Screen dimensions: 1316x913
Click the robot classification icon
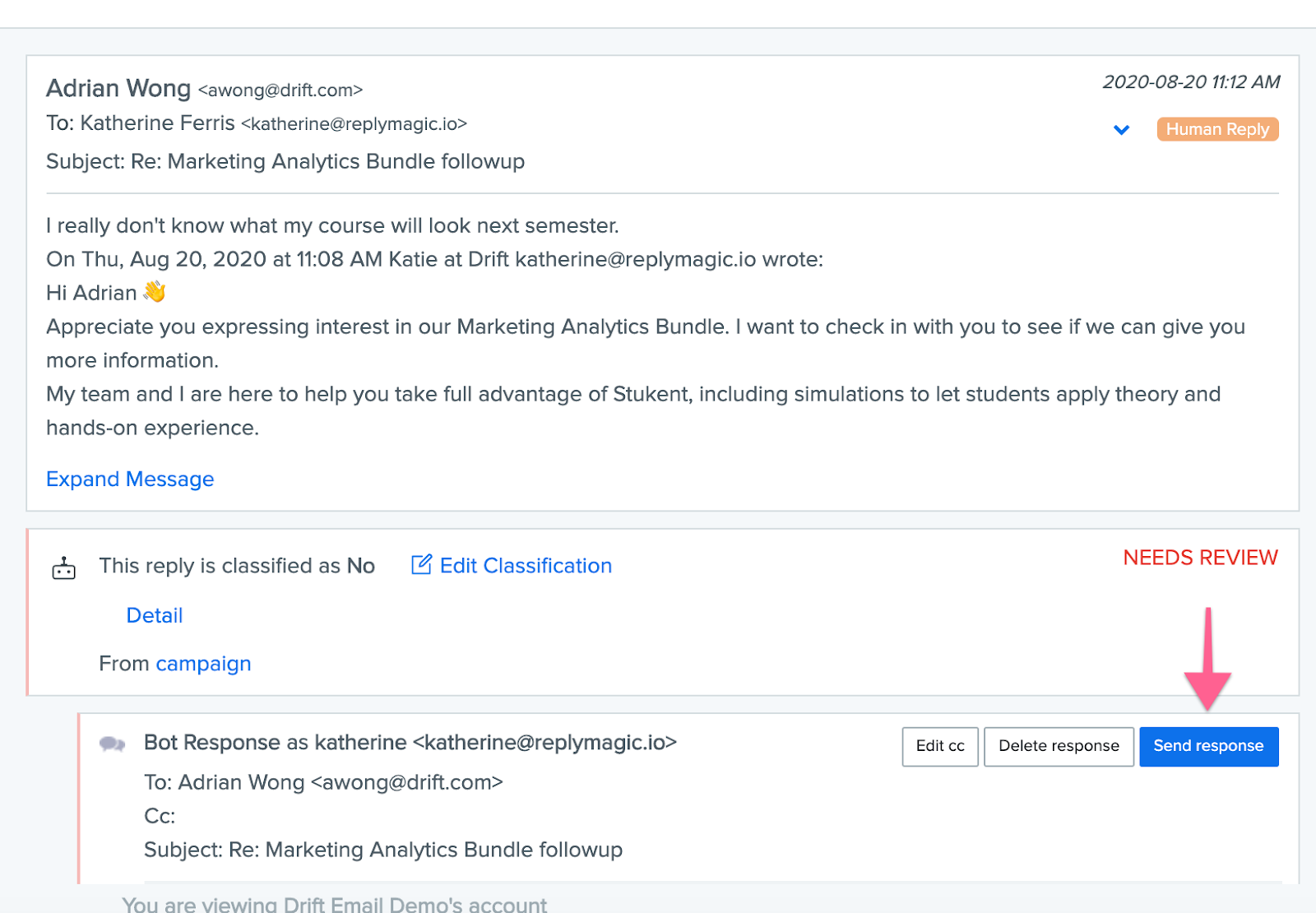[63, 568]
